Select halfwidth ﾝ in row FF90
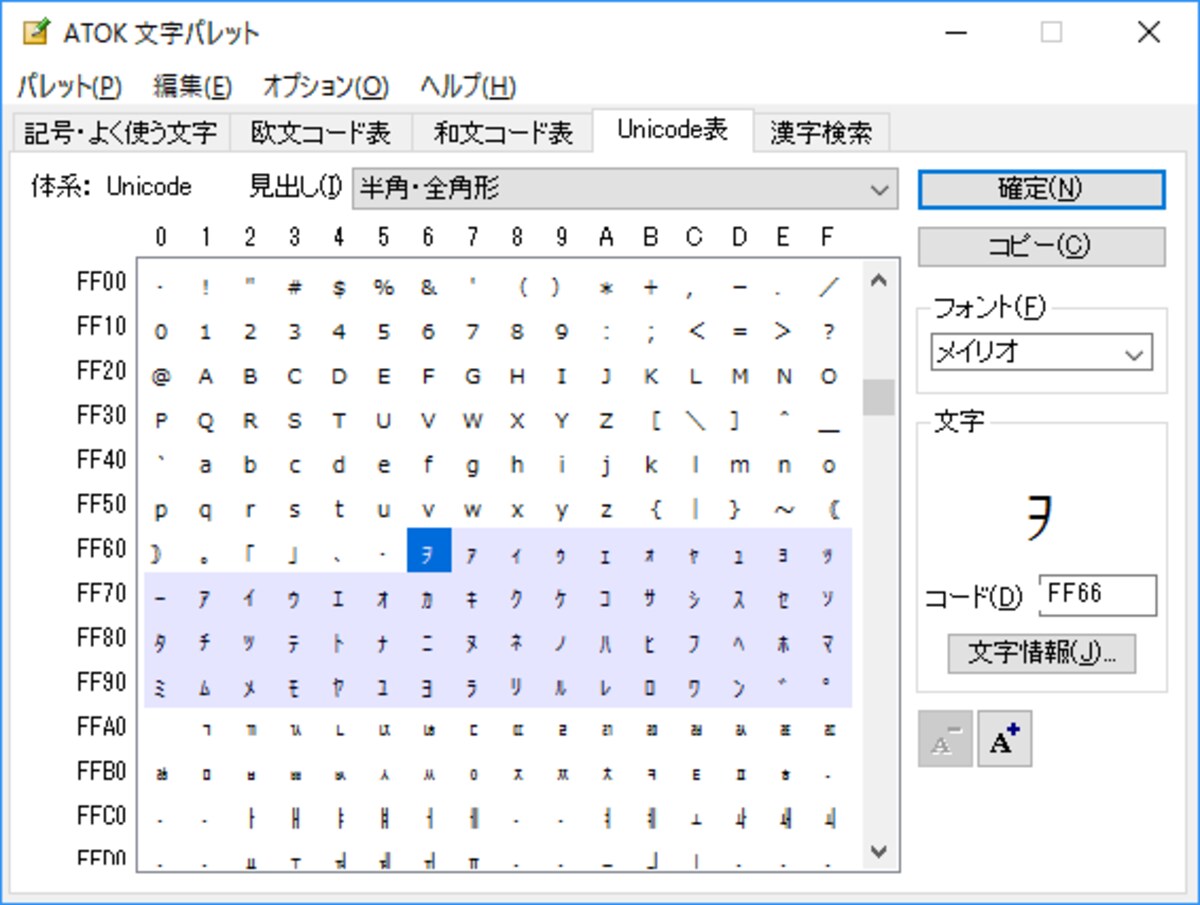This screenshot has width=1200, height=905. (740, 688)
